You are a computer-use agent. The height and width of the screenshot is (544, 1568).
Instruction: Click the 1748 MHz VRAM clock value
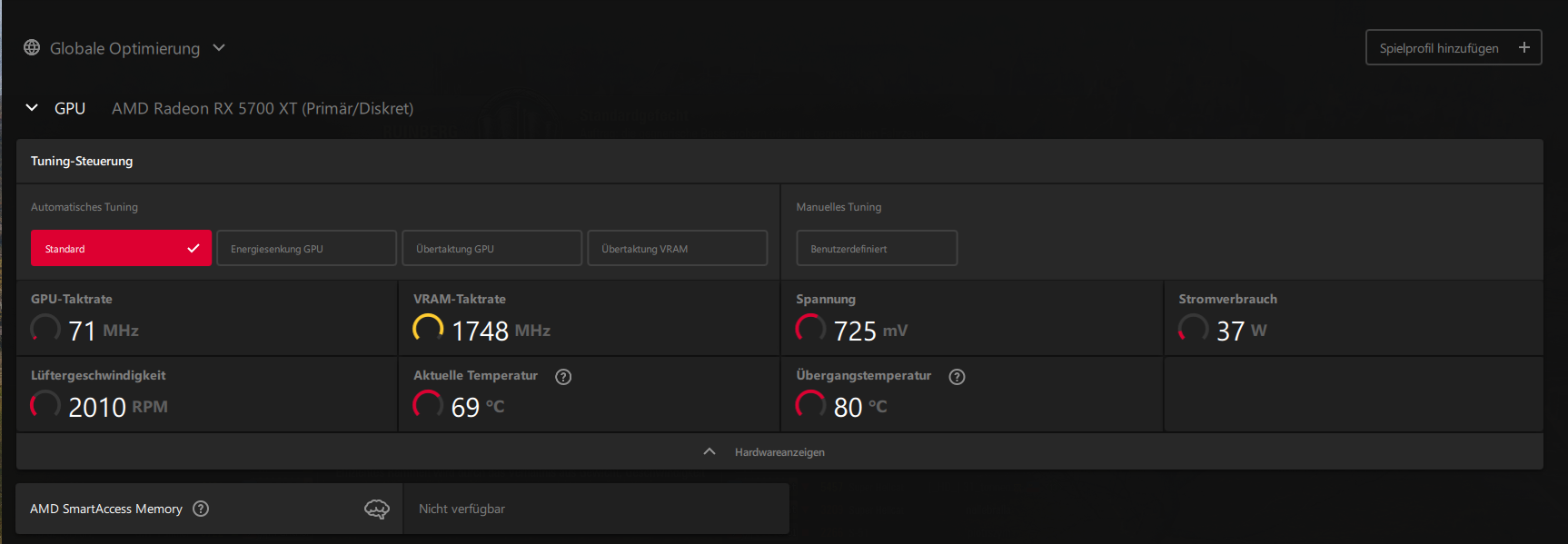coord(501,331)
